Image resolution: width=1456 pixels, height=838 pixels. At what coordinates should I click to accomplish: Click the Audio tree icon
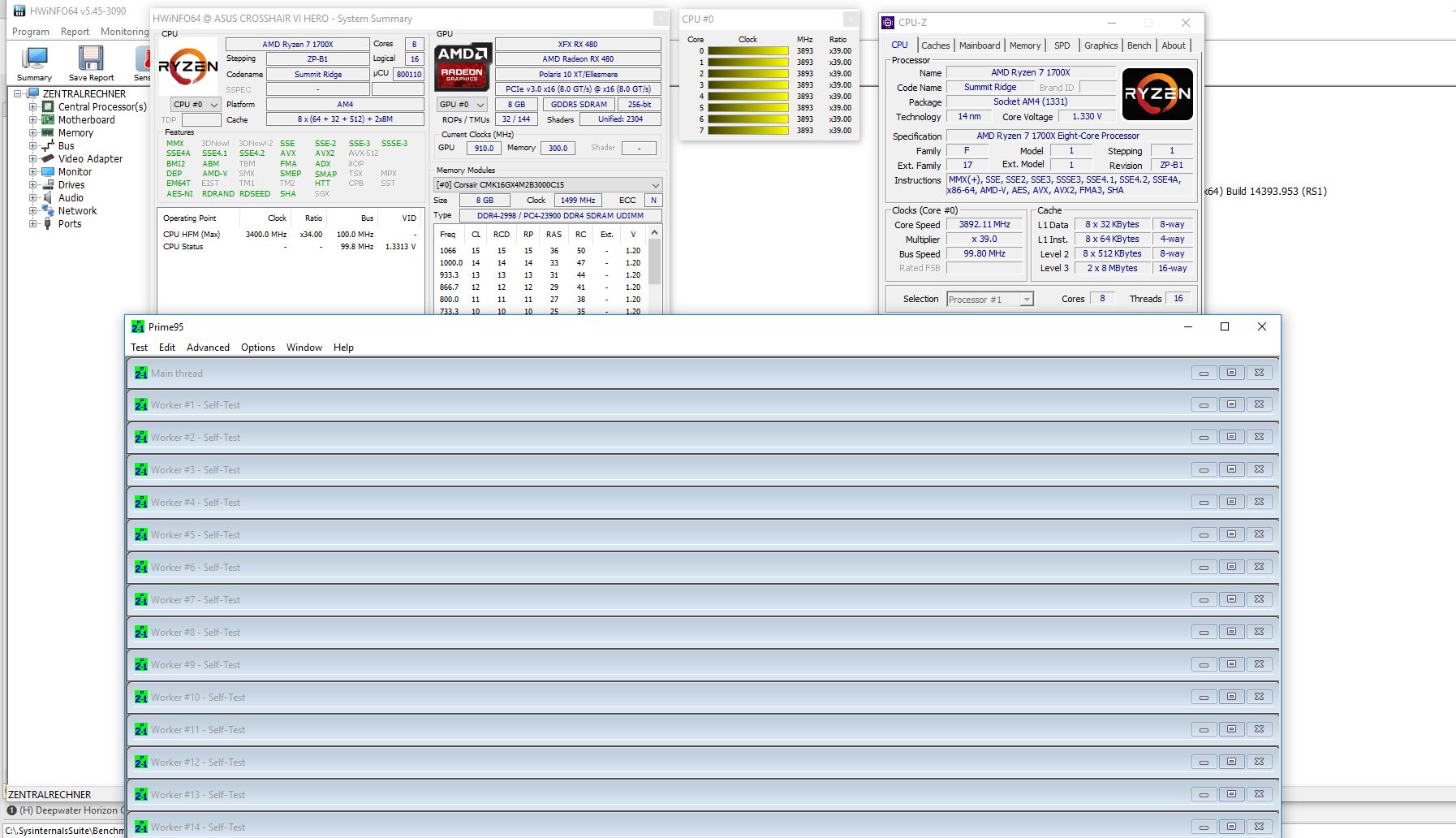(48, 197)
